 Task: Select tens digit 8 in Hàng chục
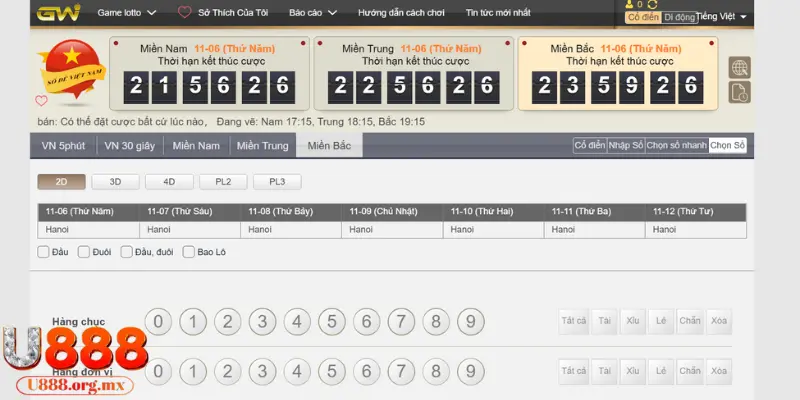pyautogui.click(x=436, y=322)
